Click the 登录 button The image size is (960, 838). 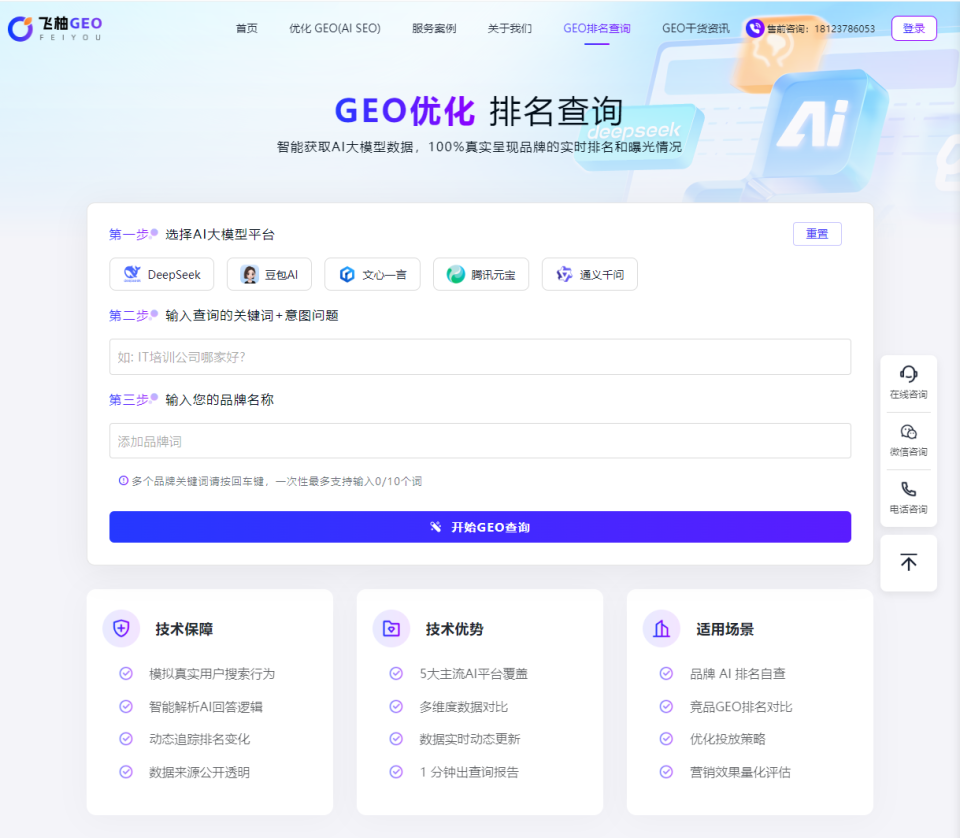913,27
